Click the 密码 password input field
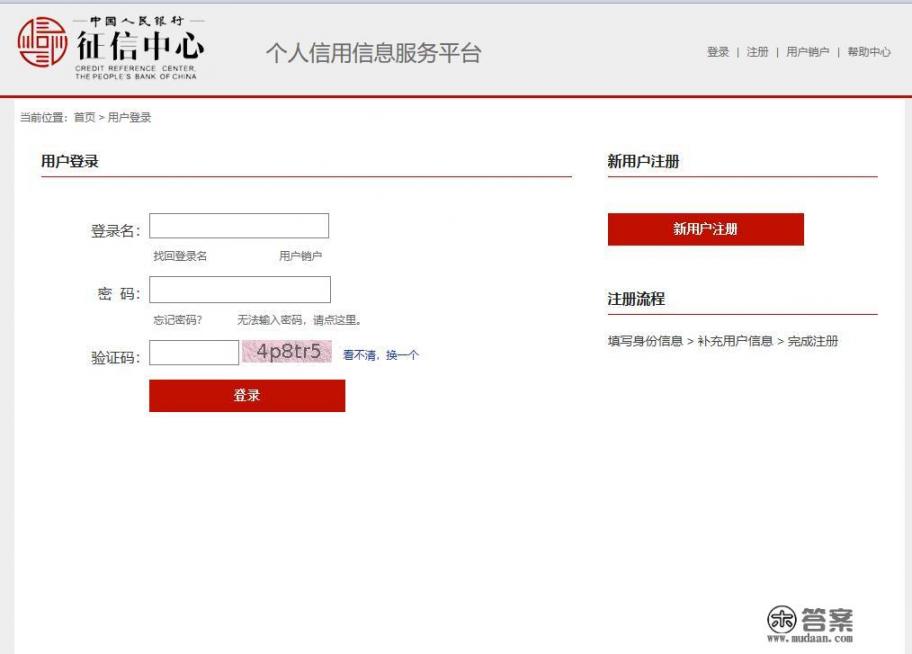912x654 pixels. 239,288
